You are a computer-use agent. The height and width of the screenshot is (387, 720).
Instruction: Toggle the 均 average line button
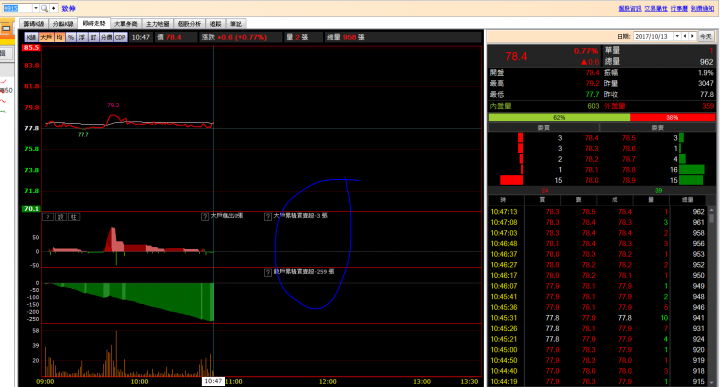(59, 37)
